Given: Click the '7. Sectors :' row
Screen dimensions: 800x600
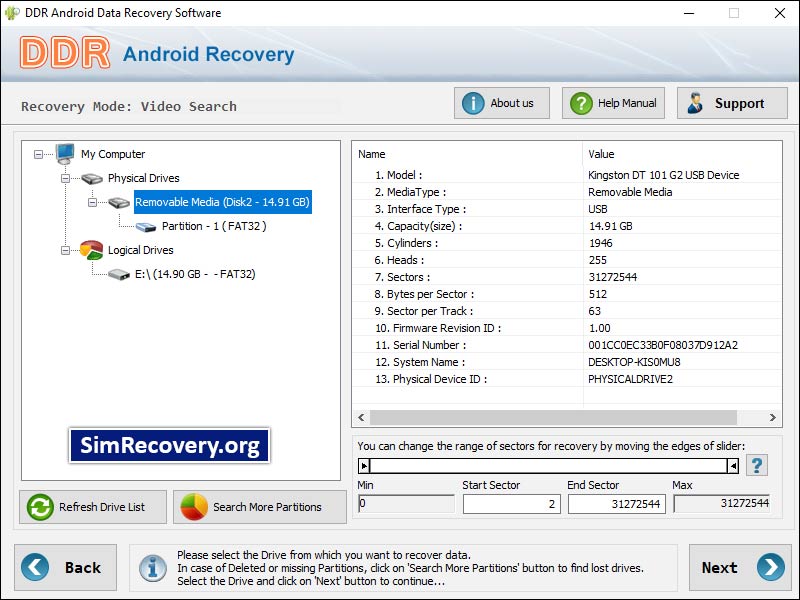Looking at the screenshot, I should (567, 277).
